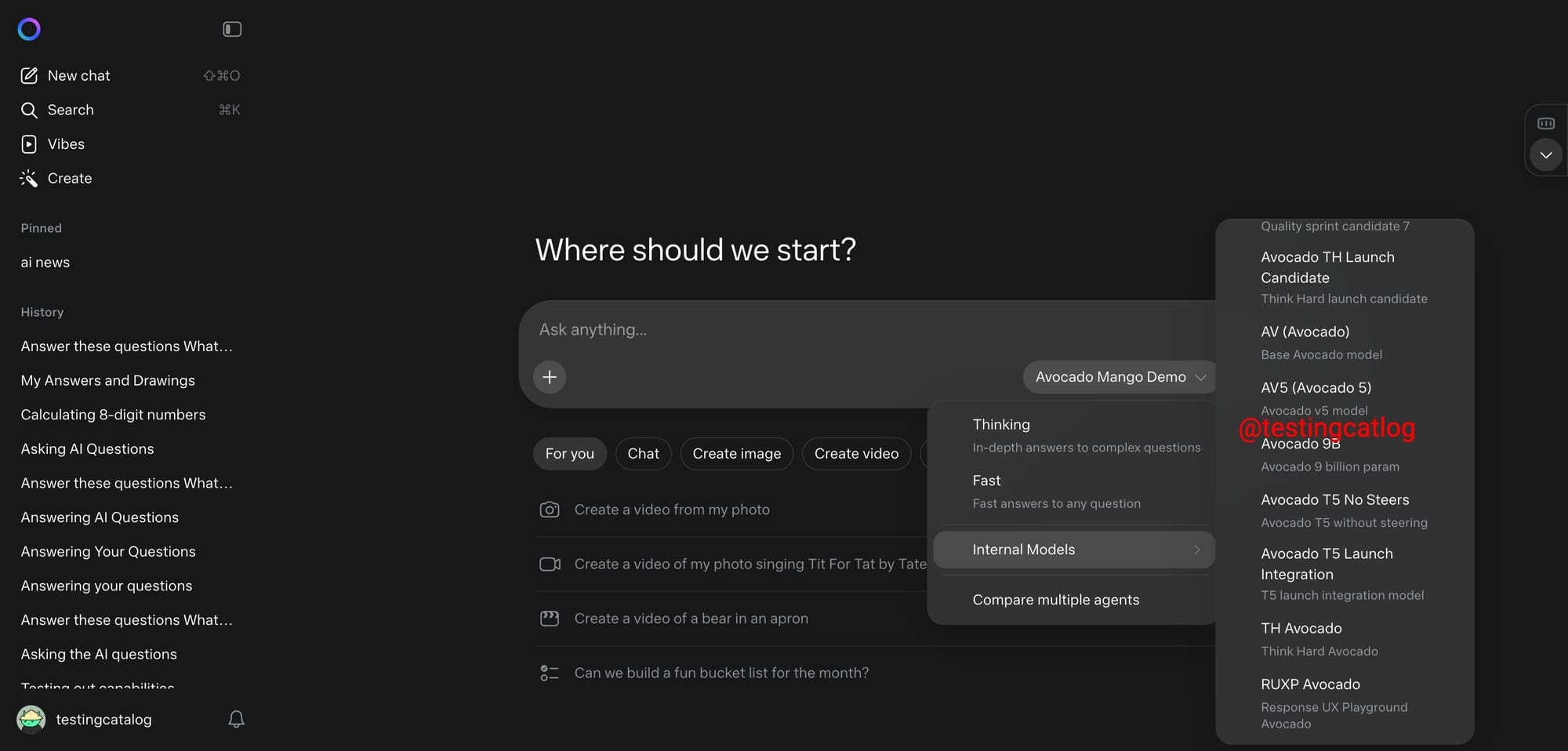Image resolution: width=1568 pixels, height=751 pixels.
Task: Click the New chat pencil icon
Action: (x=29, y=76)
